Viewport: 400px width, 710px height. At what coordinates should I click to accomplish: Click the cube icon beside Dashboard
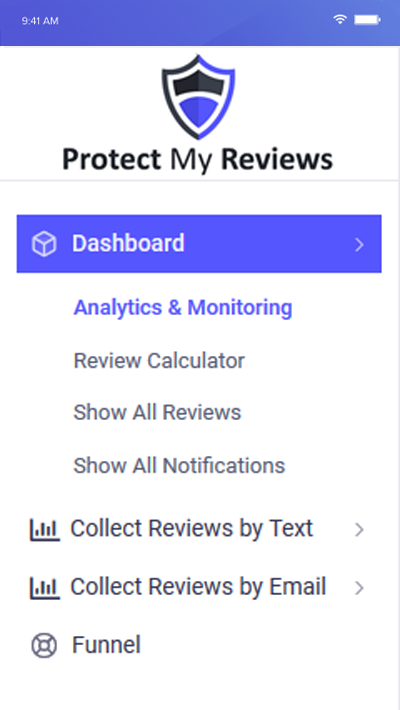[x=44, y=244]
